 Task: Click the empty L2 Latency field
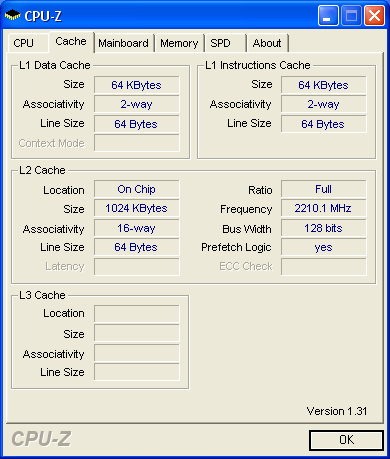pyautogui.click(x=137, y=267)
